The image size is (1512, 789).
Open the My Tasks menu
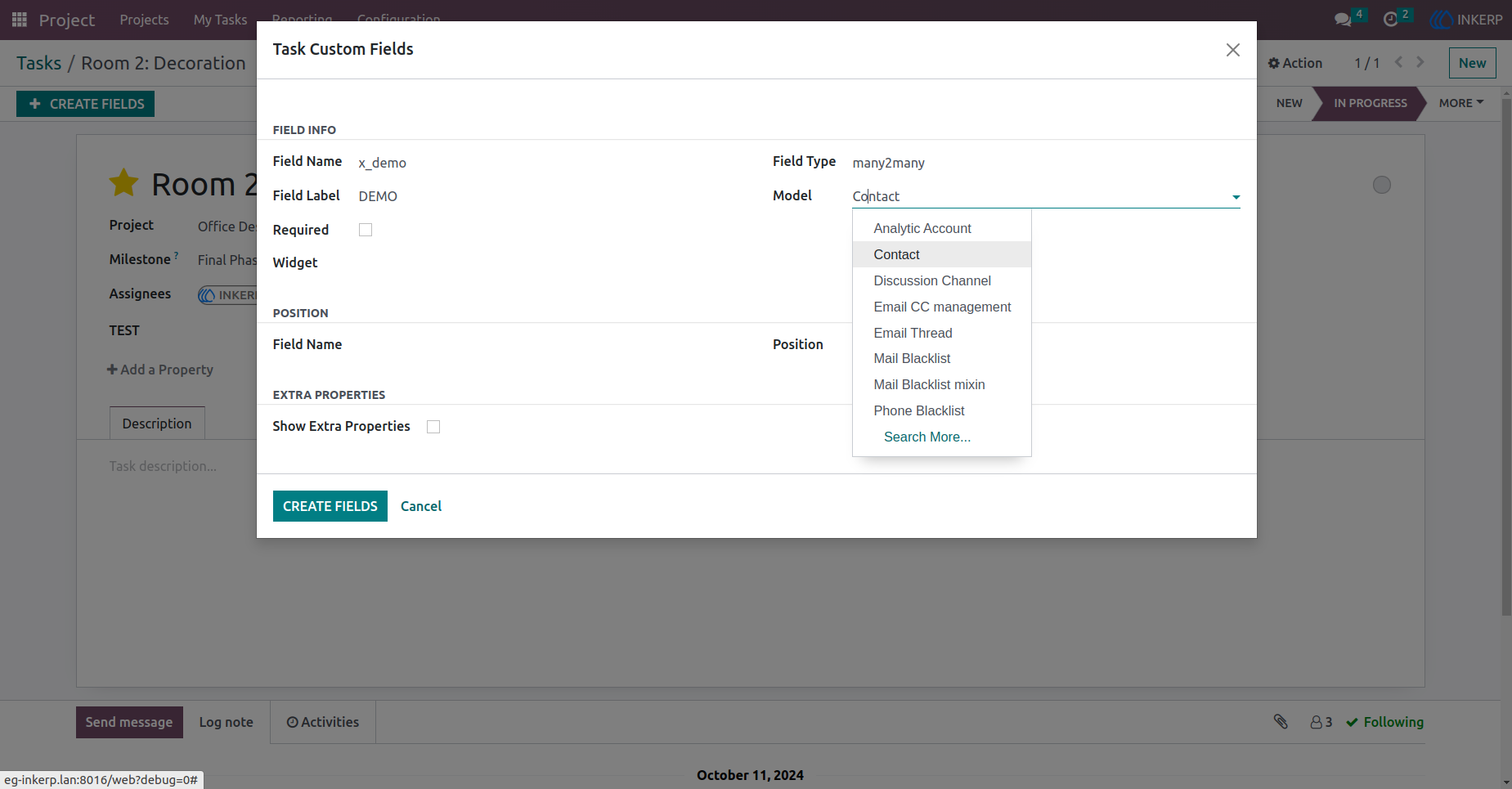tap(220, 20)
